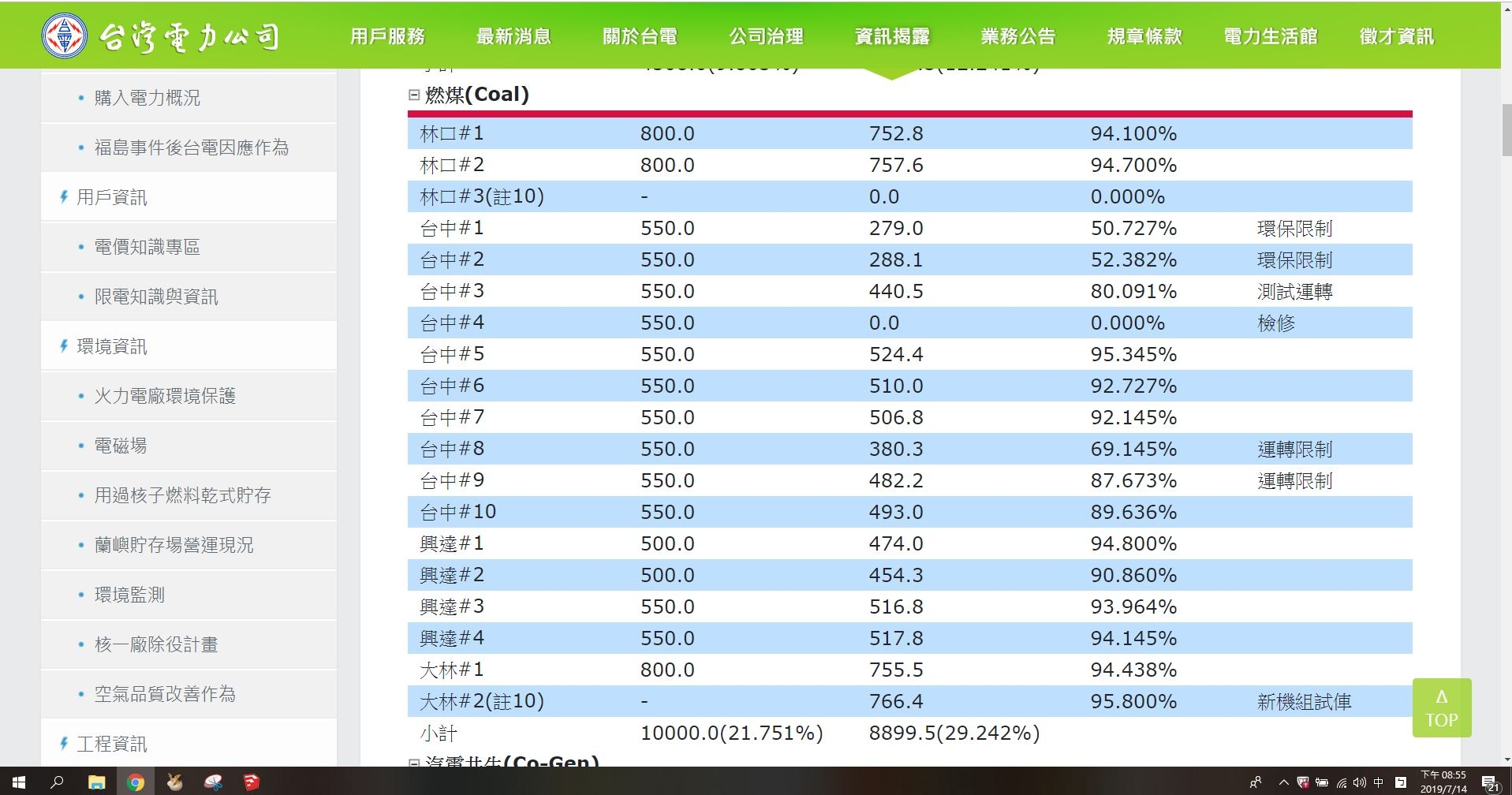Open SketchUp from the taskbar

pyautogui.click(x=252, y=782)
